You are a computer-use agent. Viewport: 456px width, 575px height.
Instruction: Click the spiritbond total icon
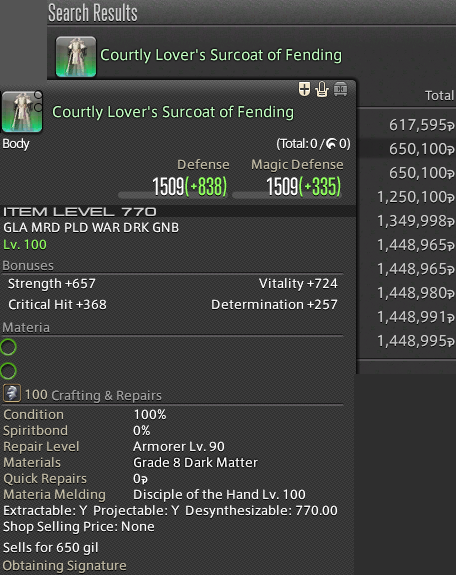pos(331,144)
